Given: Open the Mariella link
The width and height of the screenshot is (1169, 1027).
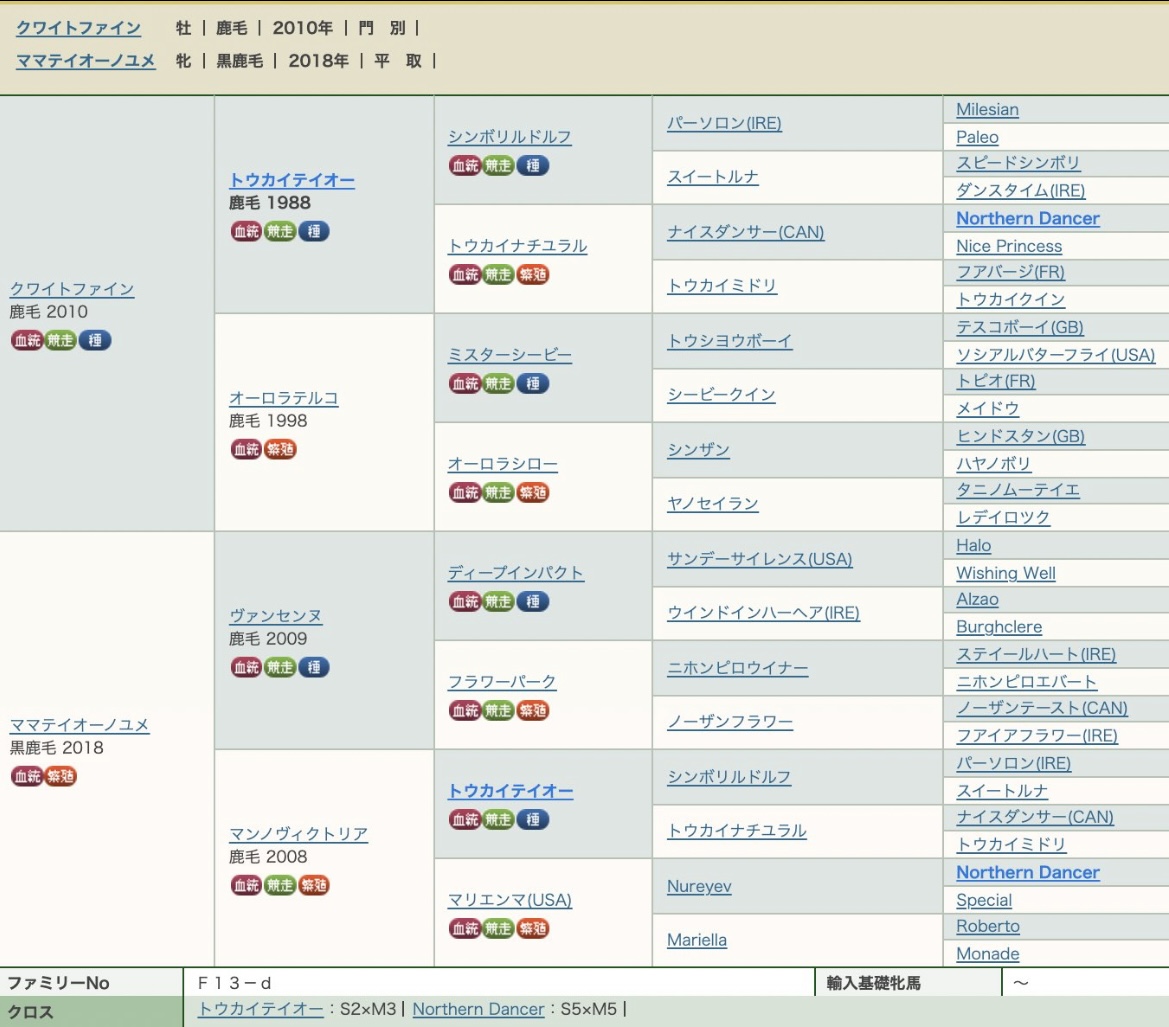Looking at the screenshot, I should [x=696, y=940].
